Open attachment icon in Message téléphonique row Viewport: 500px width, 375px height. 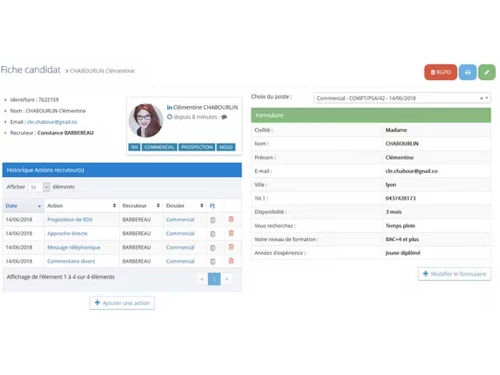point(213,248)
